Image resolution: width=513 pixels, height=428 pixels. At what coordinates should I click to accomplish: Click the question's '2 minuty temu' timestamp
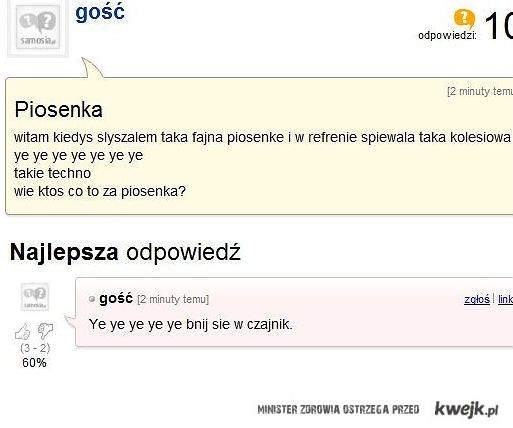(x=480, y=91)
